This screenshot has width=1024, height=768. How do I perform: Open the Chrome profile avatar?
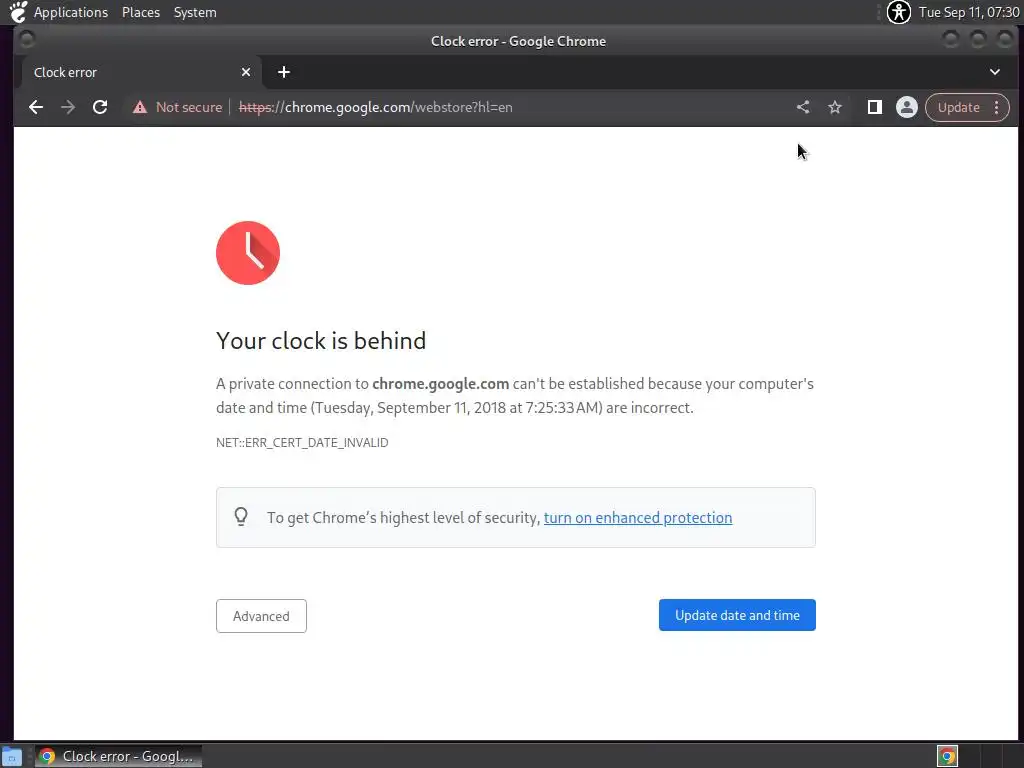(x=906, y=107)
